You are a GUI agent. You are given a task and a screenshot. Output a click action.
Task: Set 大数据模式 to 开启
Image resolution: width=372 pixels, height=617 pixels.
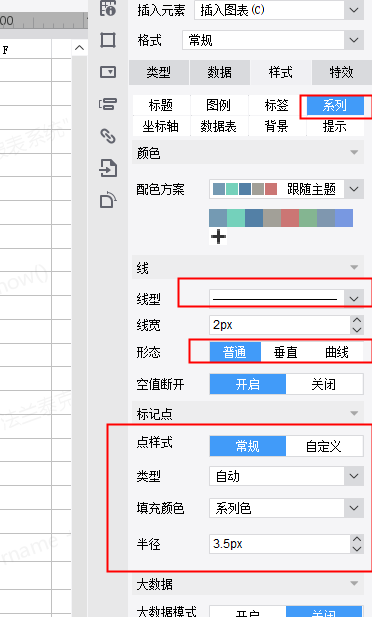[x=248, y=612]
